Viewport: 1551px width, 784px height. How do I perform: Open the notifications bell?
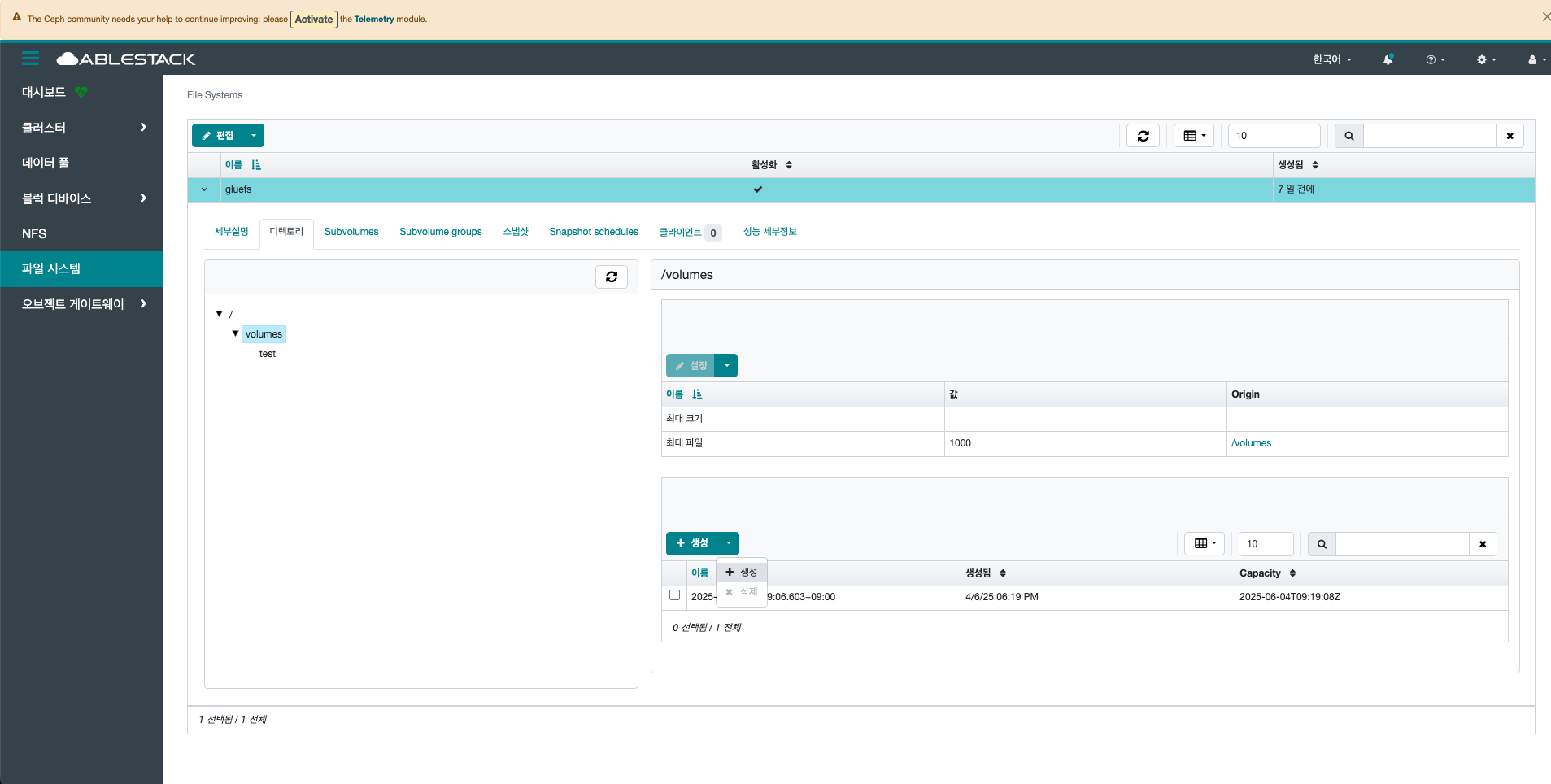1388,59
